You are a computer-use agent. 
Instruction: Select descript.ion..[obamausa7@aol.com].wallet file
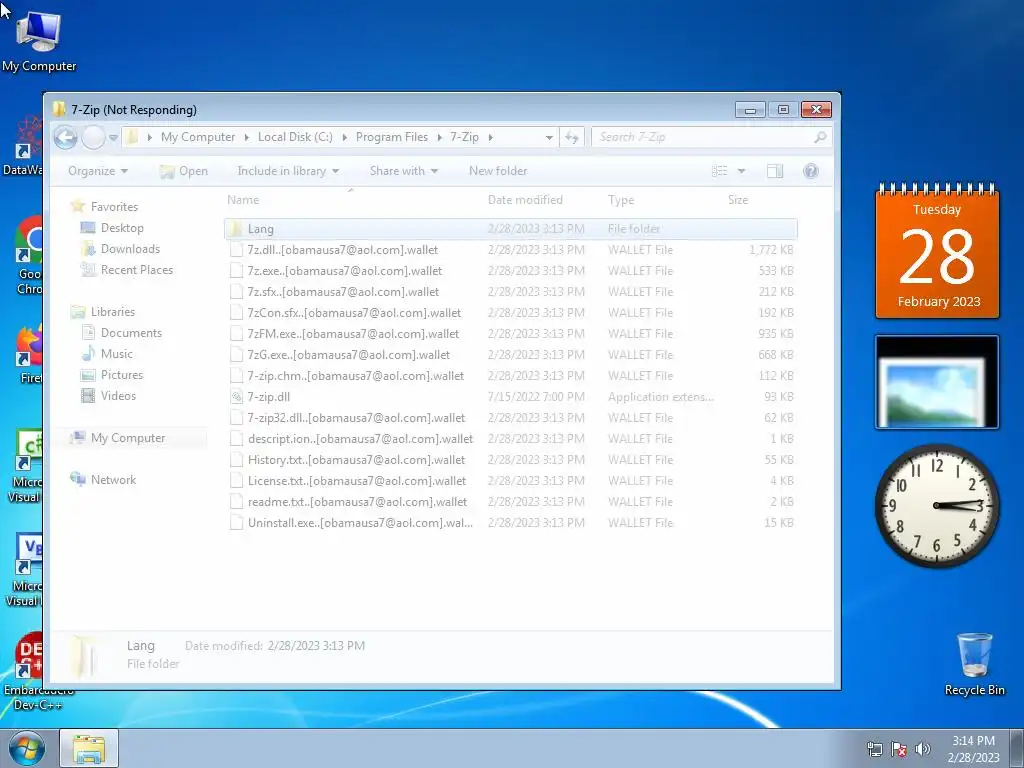pyautogui.click(x=511, y=438)
